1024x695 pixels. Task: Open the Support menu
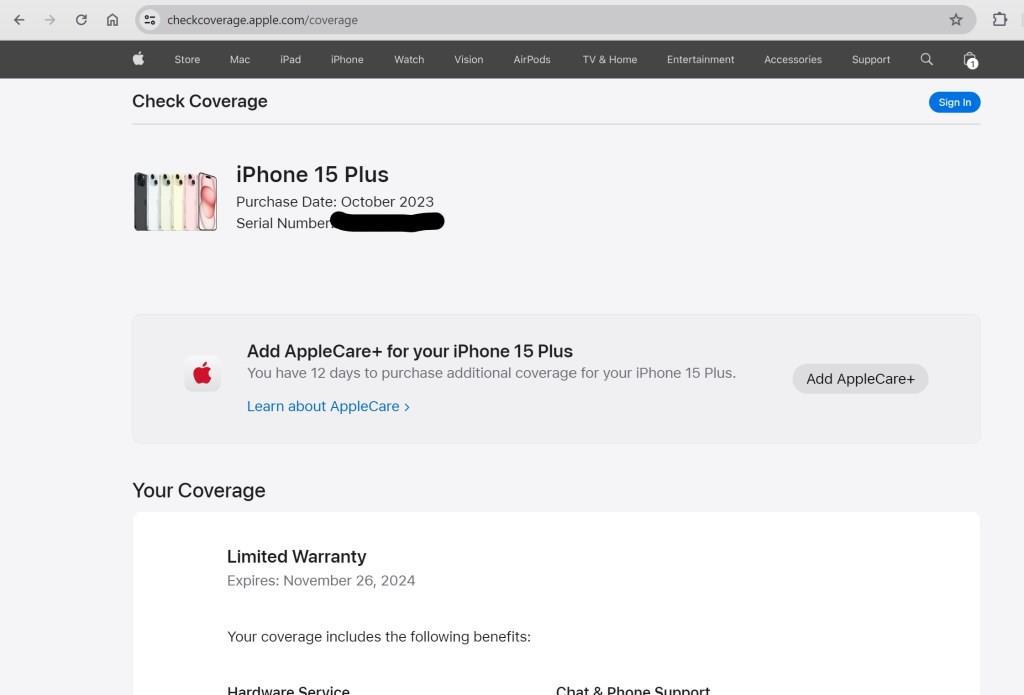pyautogui.click(x=871, y=59)
